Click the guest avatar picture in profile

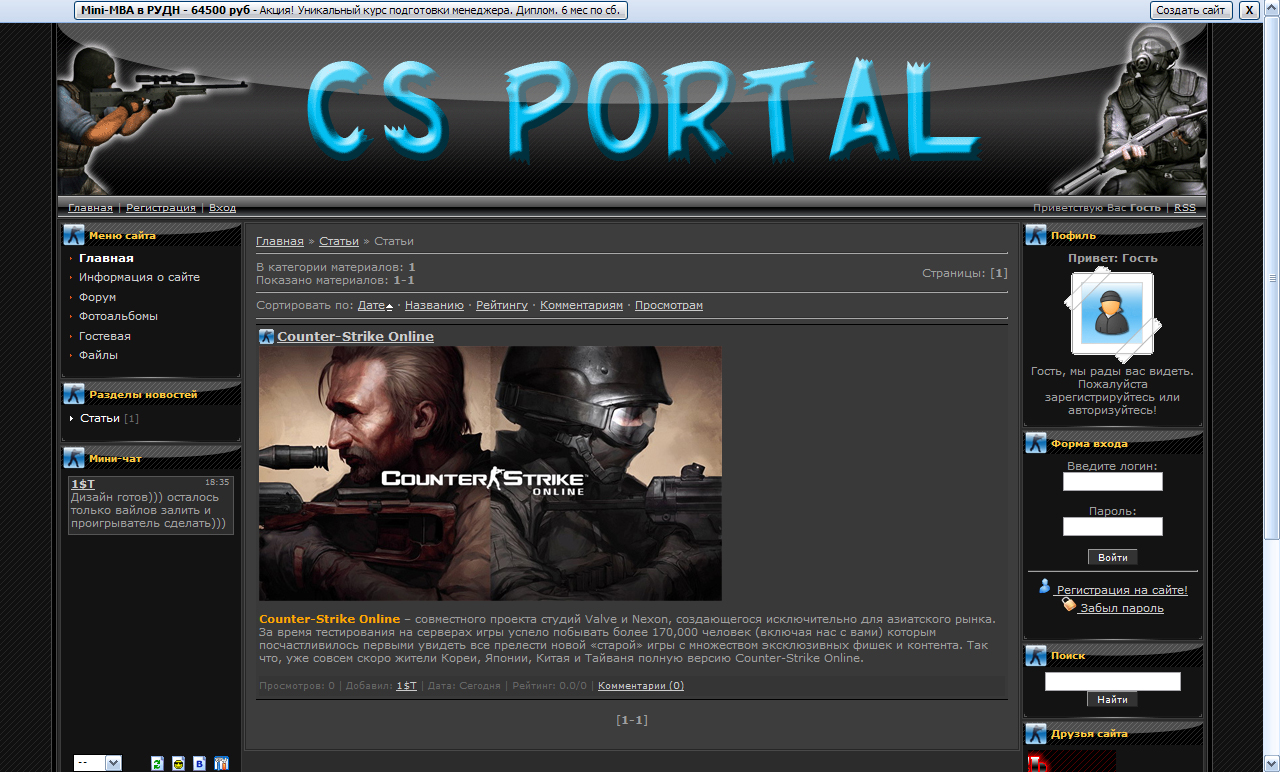pyautogui.click(x=1112, y=314)
